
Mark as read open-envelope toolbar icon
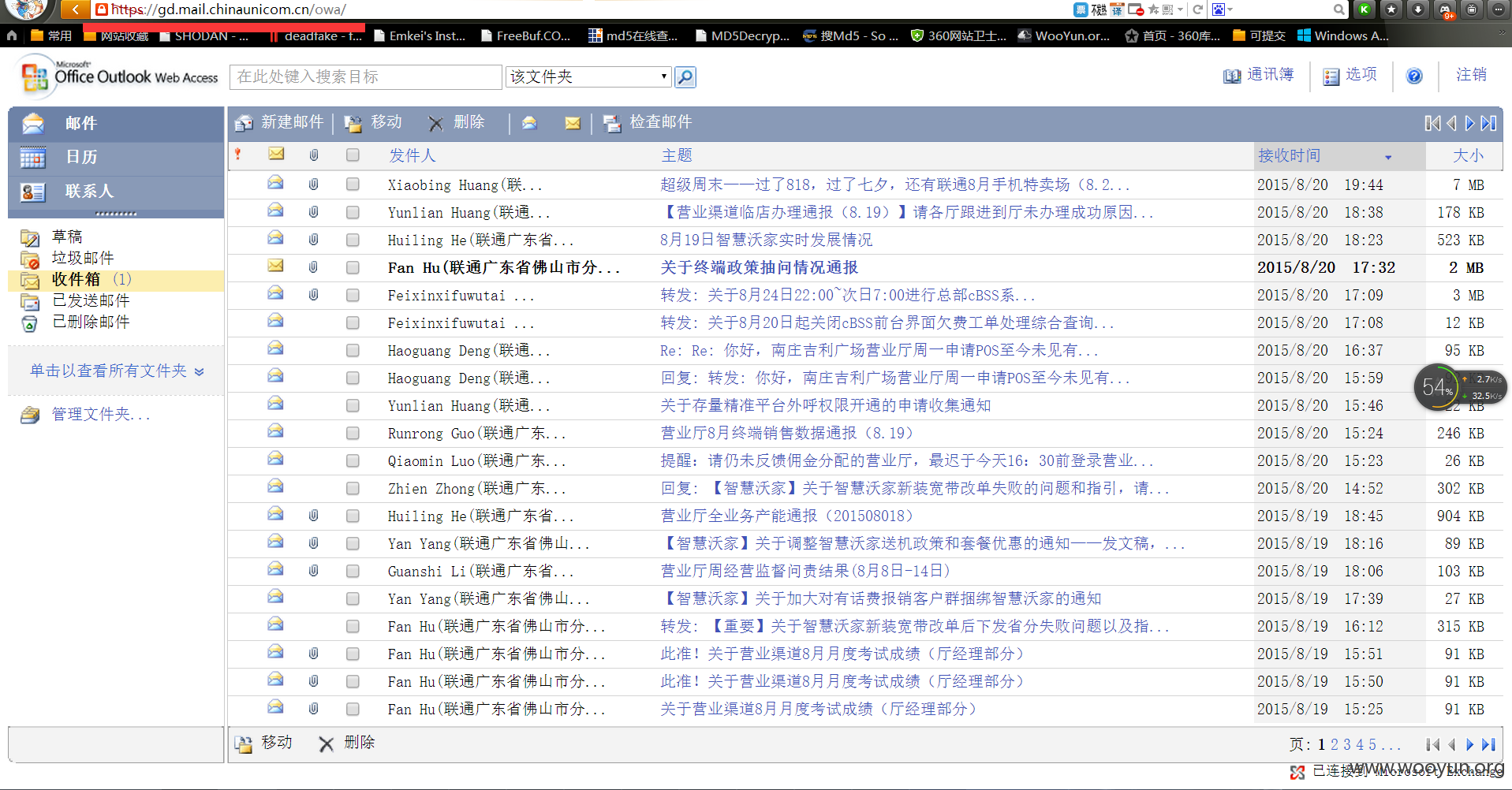point(529,122)
